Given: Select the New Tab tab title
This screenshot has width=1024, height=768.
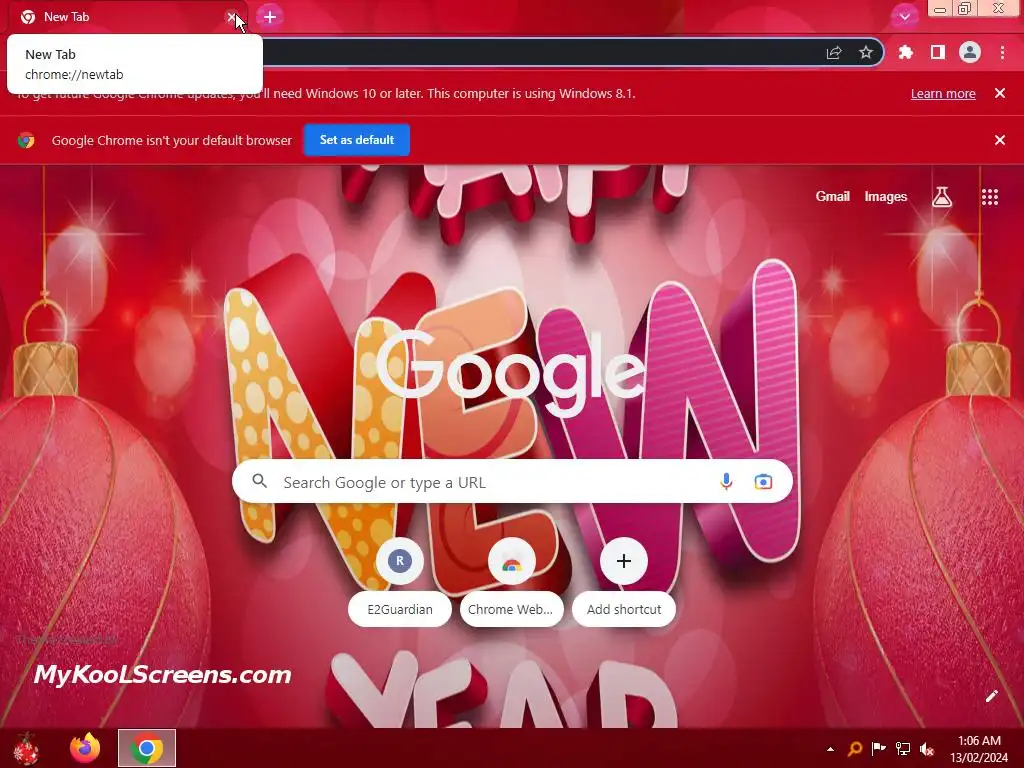Looking at the screenshot, I should click(x=66, y=17).
